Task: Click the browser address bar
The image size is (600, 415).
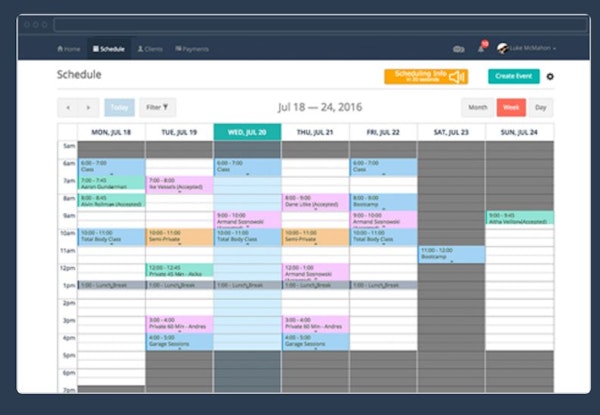Action: [x=300, y=23]
